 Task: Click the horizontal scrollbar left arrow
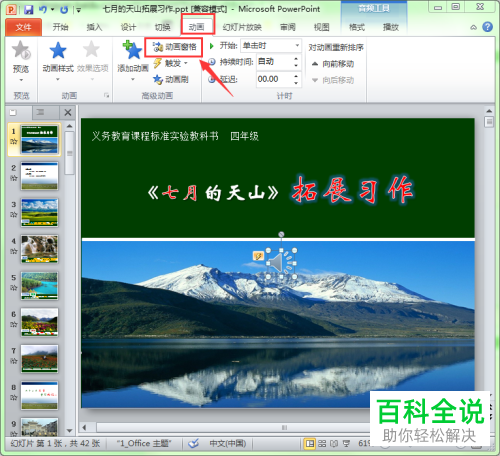[x=84, y=427]
